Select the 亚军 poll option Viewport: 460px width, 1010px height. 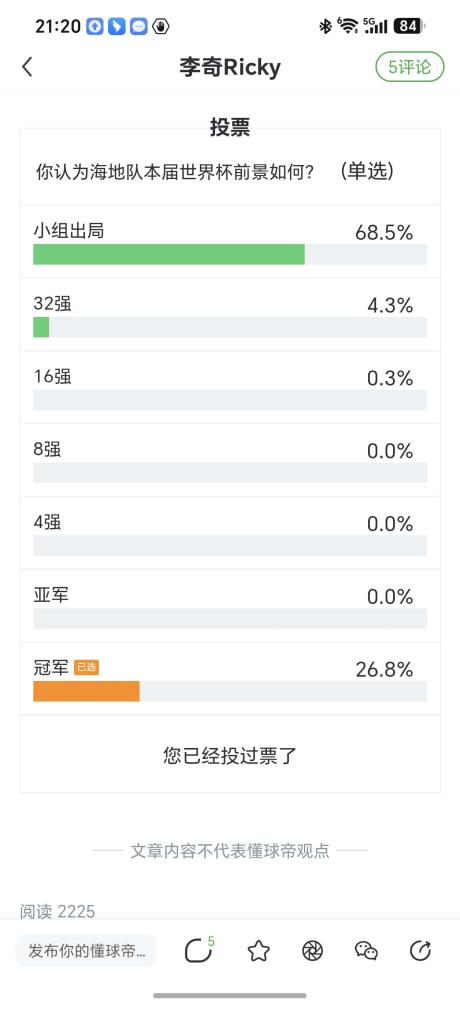230,606
